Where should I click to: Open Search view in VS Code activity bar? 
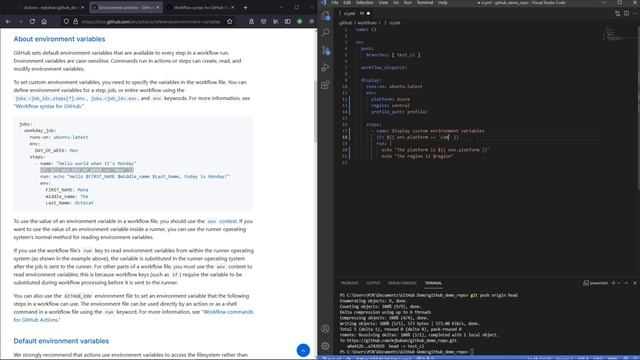pos(326,33)
